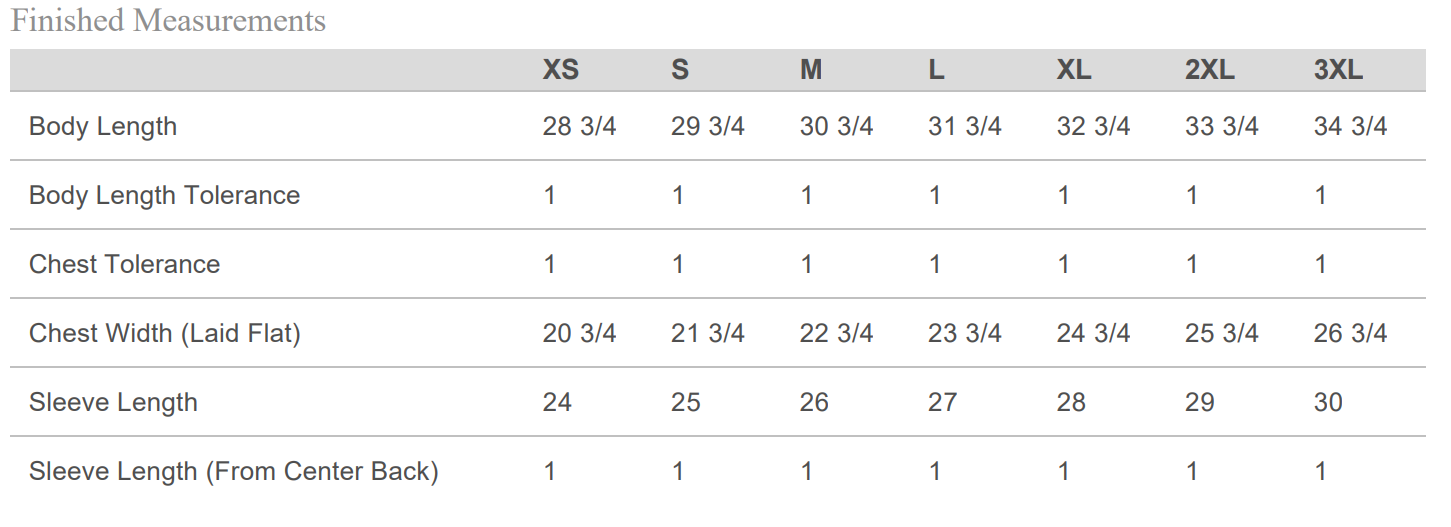Click the Body Length Tolerance row label
The image size is (1451, 527).
pos(164,195)
